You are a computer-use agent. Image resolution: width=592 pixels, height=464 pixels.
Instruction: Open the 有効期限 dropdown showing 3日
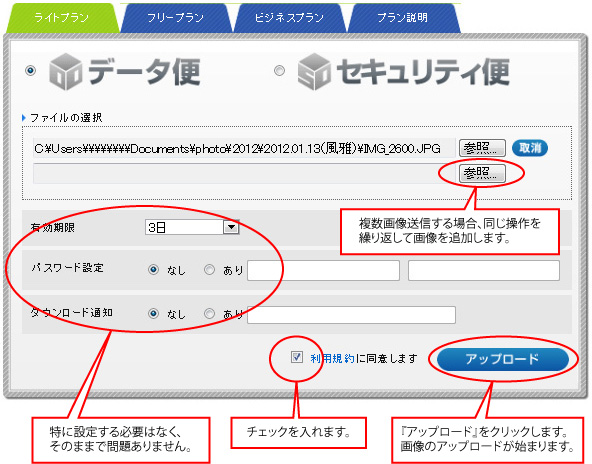[x=192, y=227]
